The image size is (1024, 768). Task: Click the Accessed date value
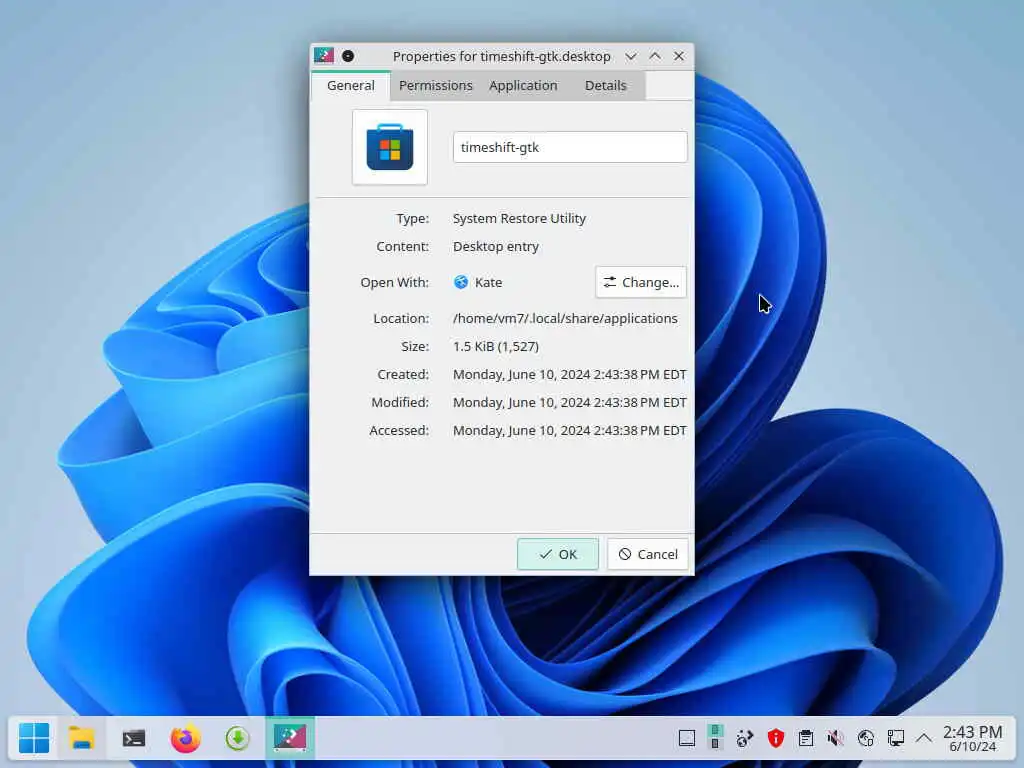tap(569, 430)
